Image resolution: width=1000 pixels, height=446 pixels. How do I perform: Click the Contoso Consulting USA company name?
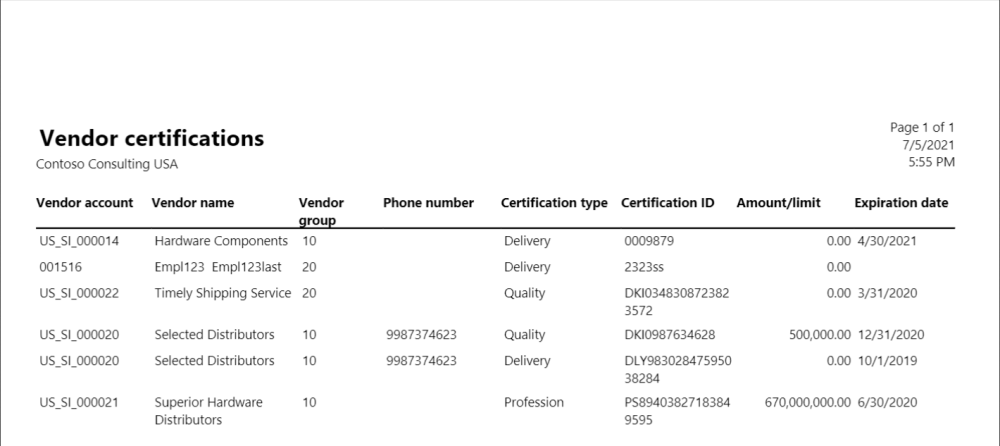point(107,163)
